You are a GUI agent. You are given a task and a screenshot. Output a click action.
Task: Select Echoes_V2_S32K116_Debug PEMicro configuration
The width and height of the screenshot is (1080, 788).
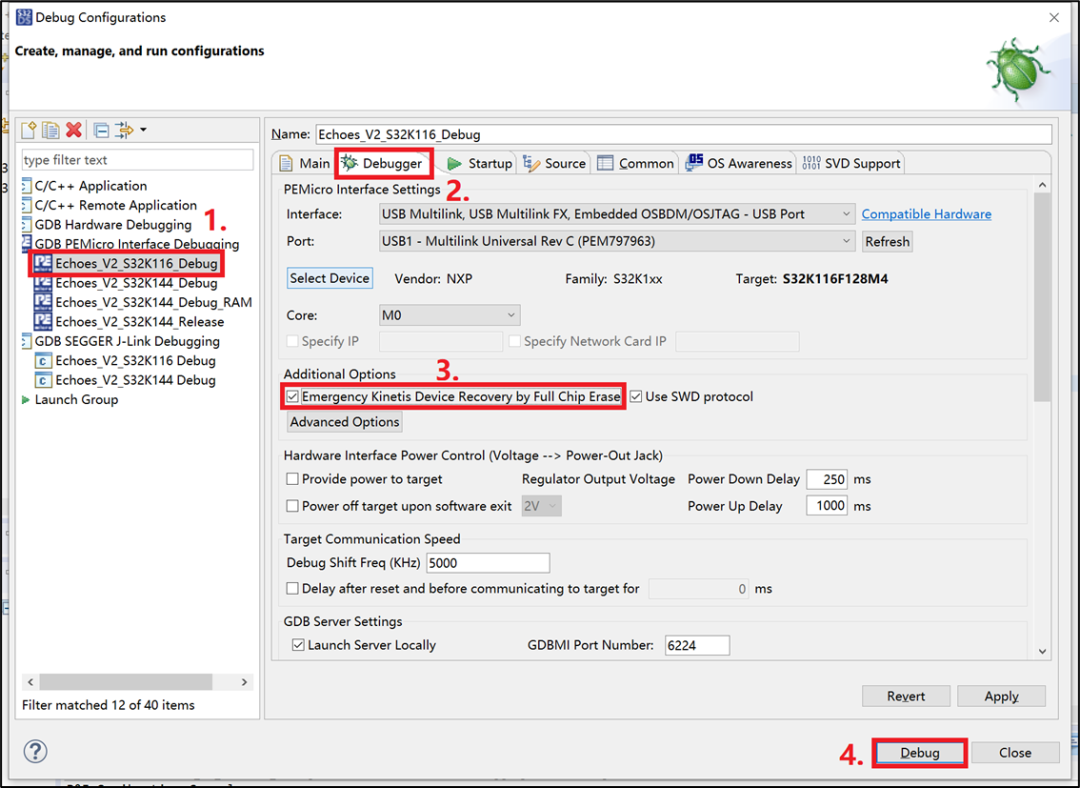coord(136,263)
